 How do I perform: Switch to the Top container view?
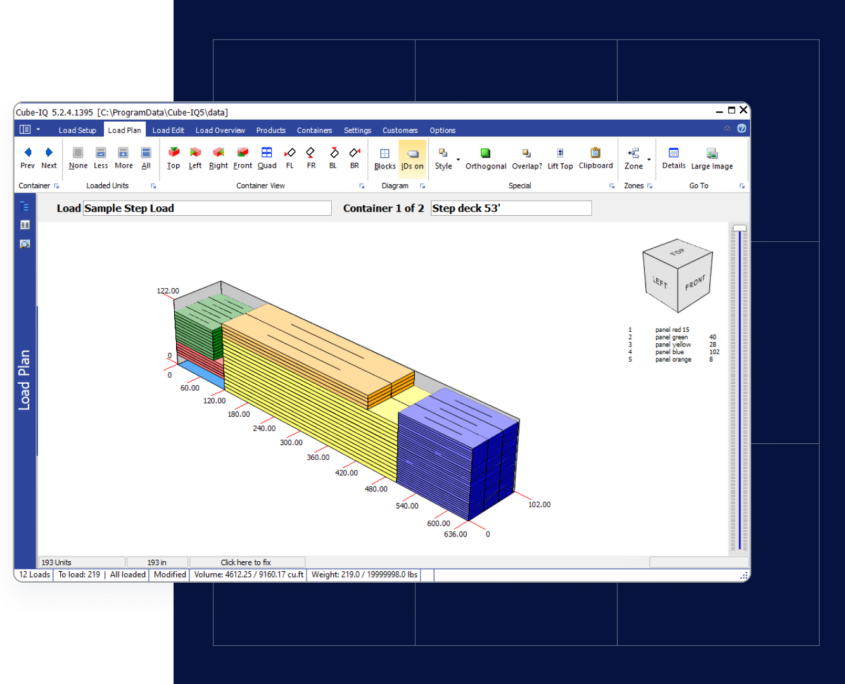coord(174,158)
